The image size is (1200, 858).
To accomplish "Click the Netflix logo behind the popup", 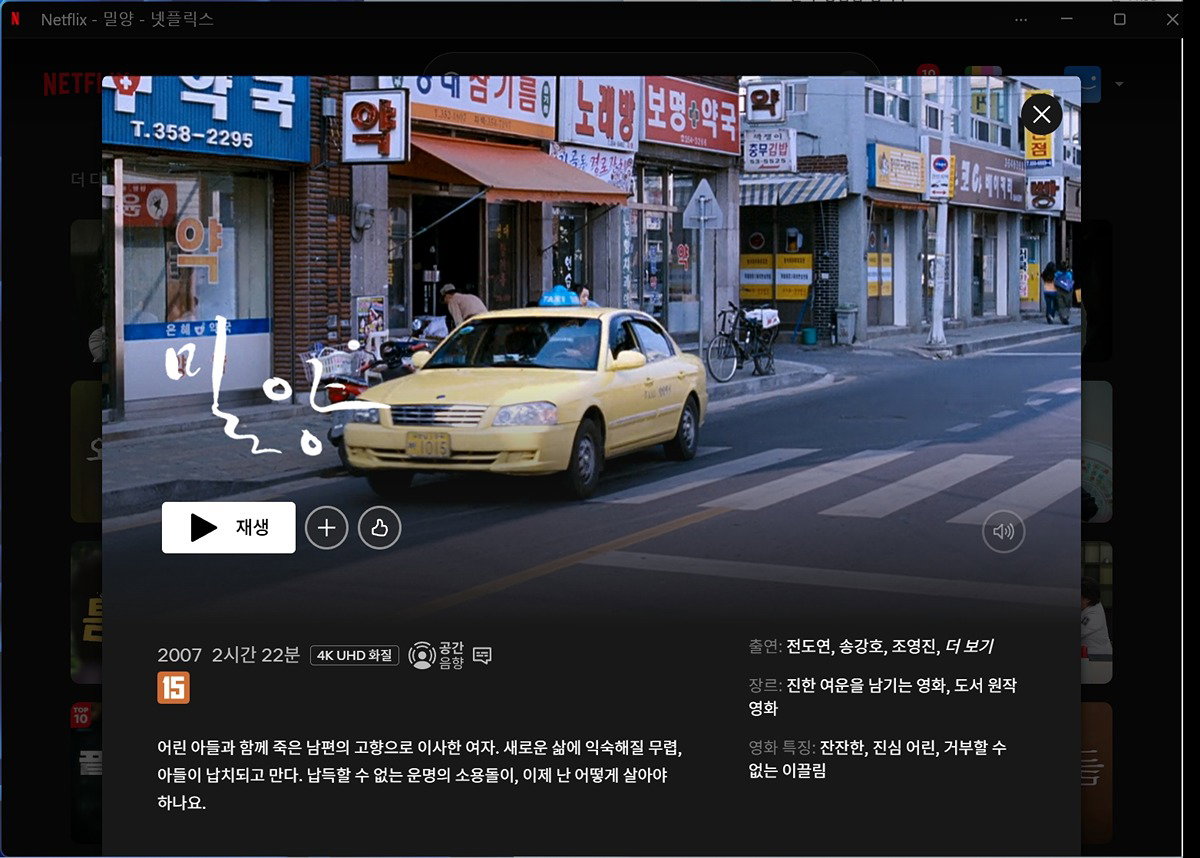I will pyautogui.click(x=74, y=84).
